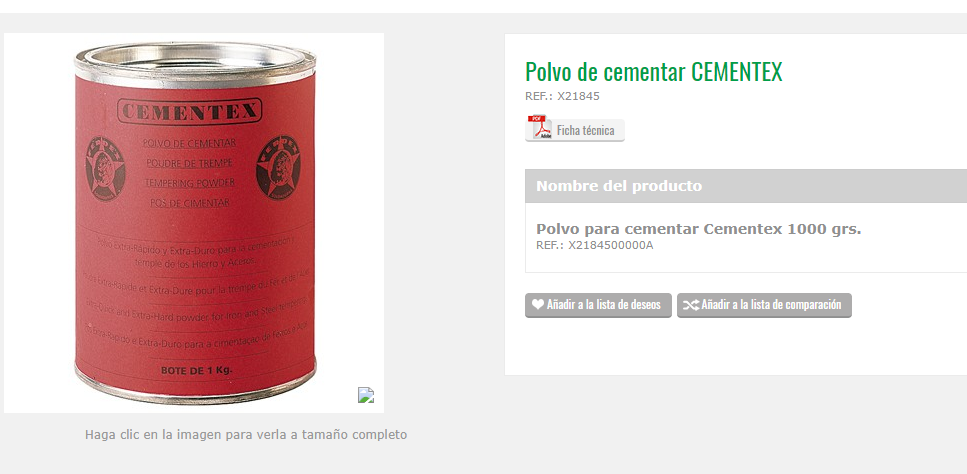Image resolution: width=967 pixels, height=474 pixels.
Task: Click the REF.: X21845 reference text
Action: 562,96
